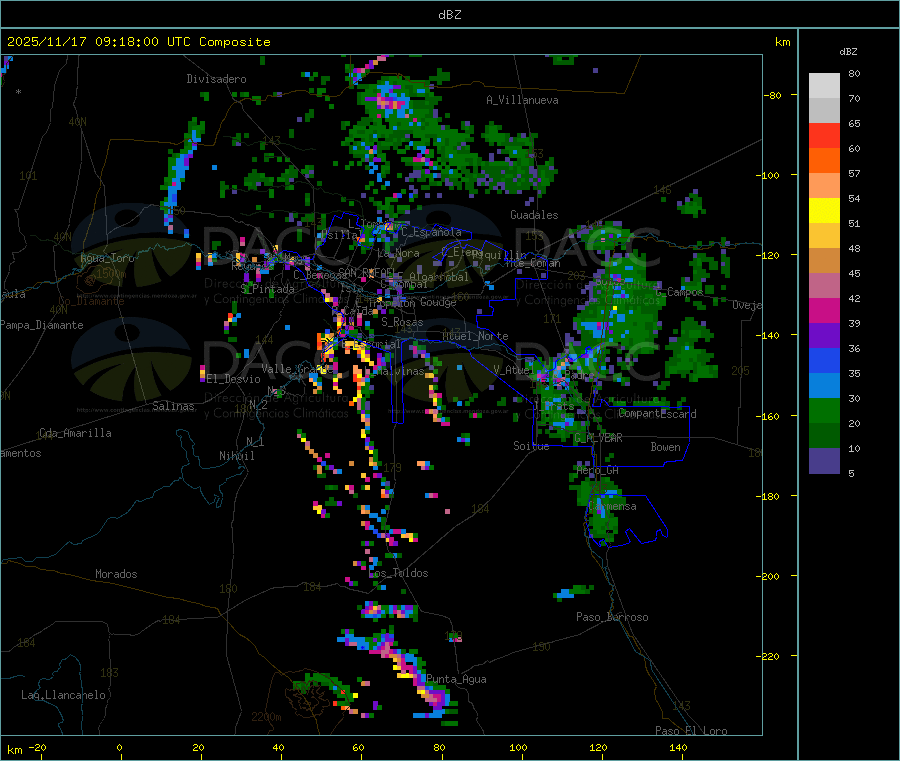Click the Guadales place label

pos(534,215)
